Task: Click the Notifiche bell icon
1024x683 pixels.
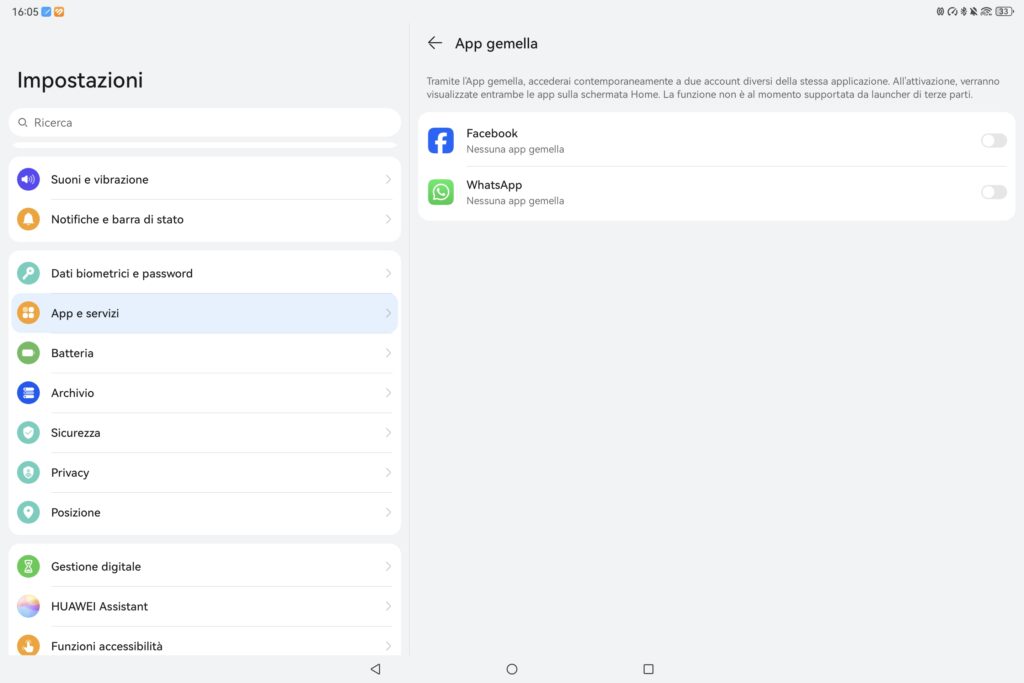Action: tap(28, 219)
